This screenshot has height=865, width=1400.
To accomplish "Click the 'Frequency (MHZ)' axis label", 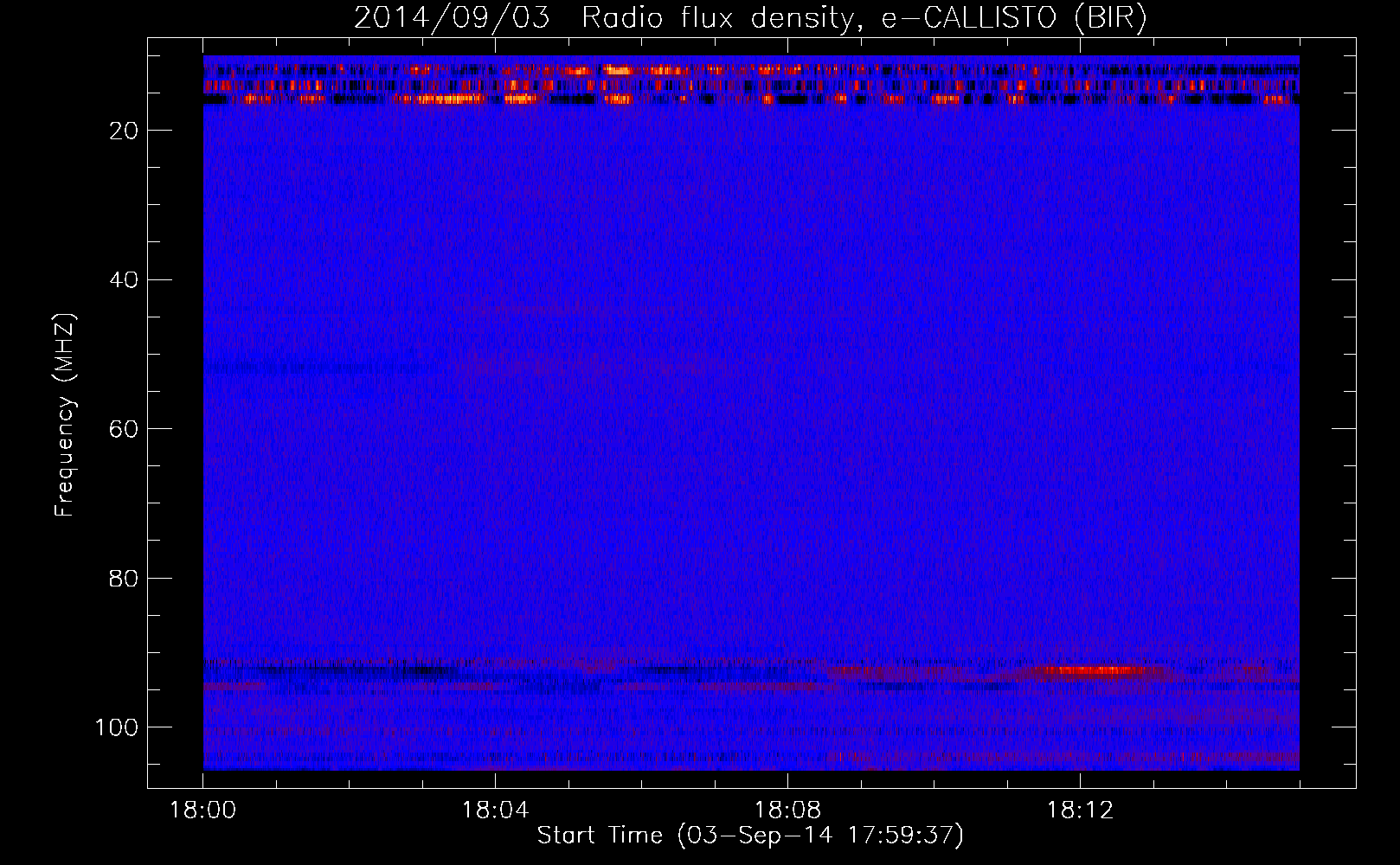I will coord(65,415).
